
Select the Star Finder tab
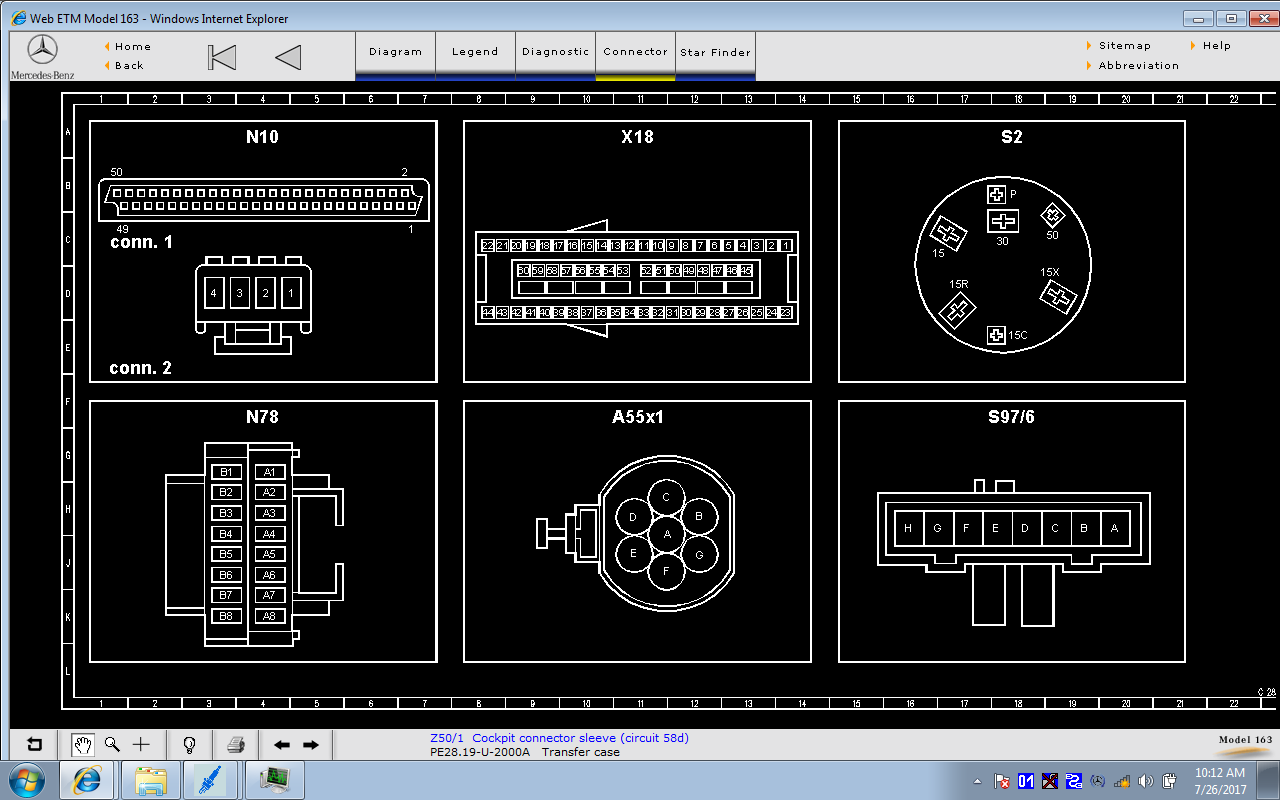tap(715, 53)
